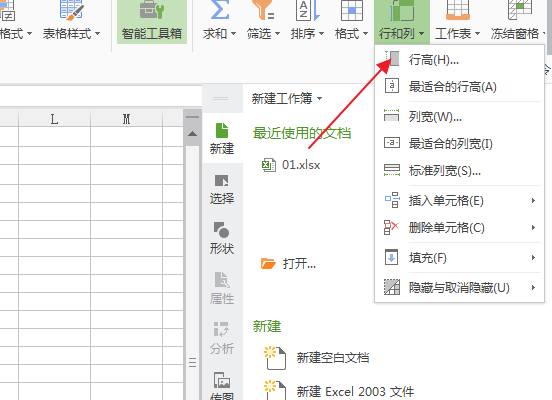Screen dimensions: 552x400
Task: Expand the 行和列 dropdown arrow
Action: click(x=421, y=34)
